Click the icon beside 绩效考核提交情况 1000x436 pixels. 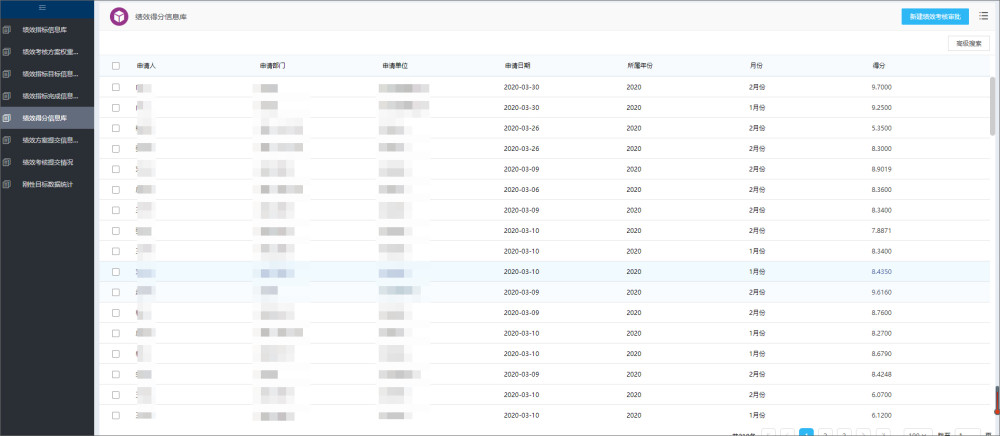coord(7,162)
